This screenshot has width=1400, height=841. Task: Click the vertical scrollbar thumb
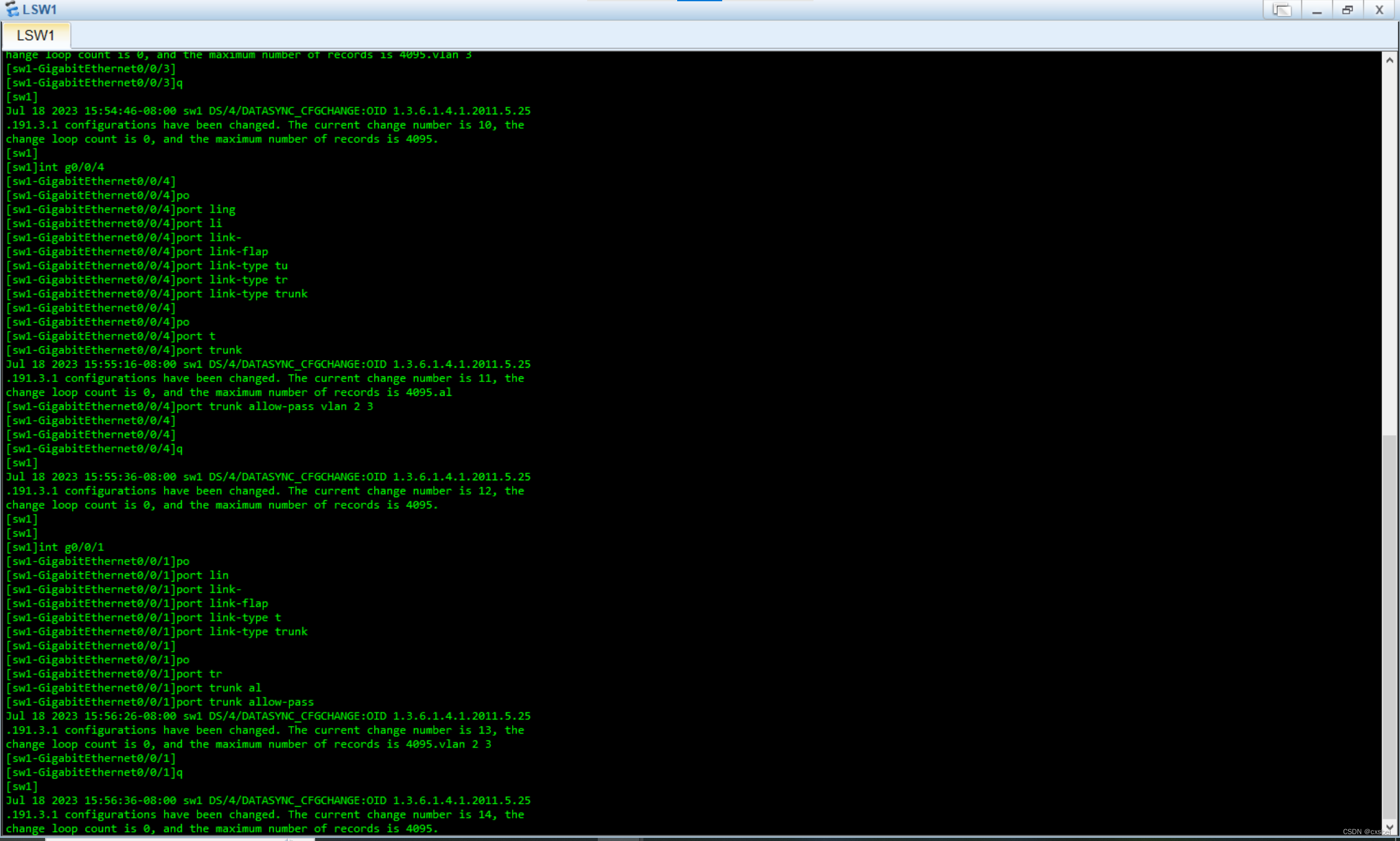1389,625
